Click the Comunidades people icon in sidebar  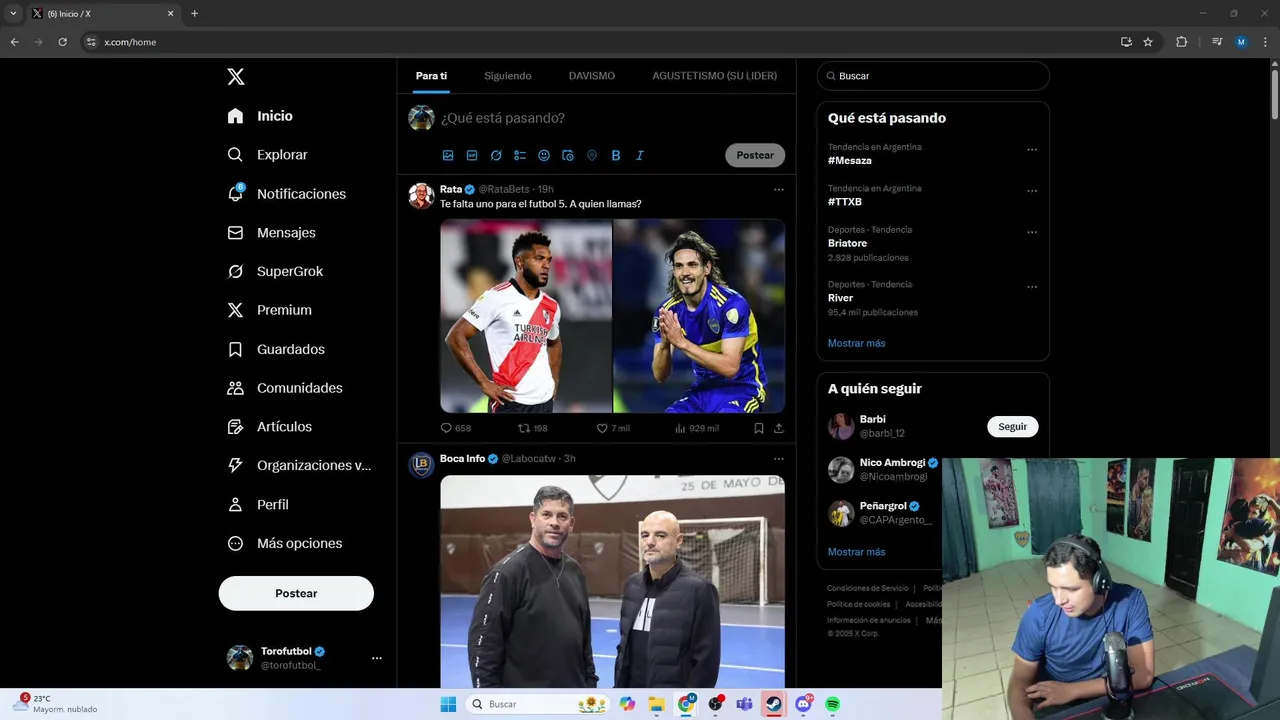(x=235, y=388)
